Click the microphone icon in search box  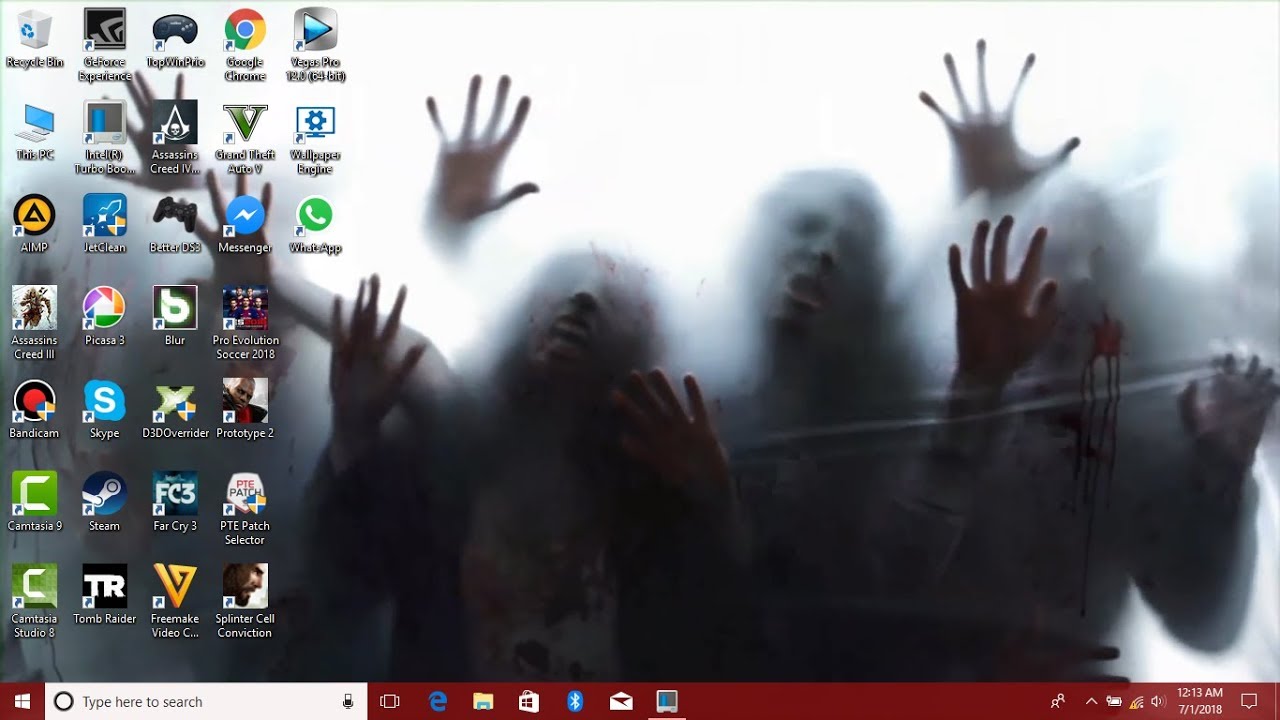point(348,702)
